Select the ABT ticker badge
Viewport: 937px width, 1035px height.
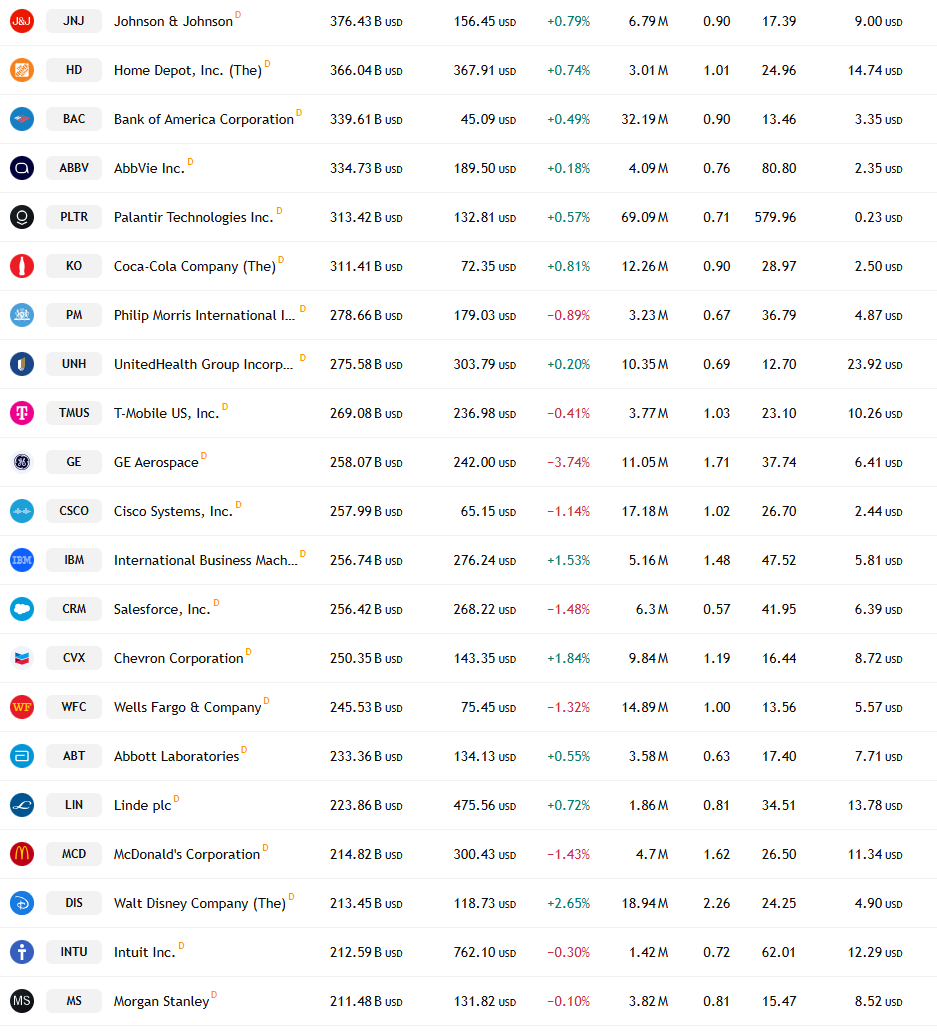click(74, 756)
